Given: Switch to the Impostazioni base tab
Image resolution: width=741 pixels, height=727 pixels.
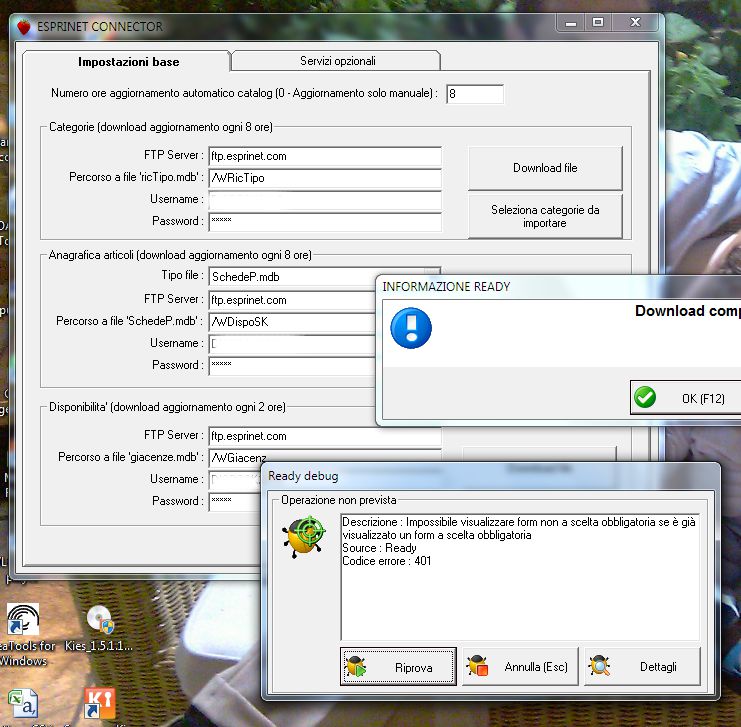Looking at the screenshot, I should [x=127, y=61].
